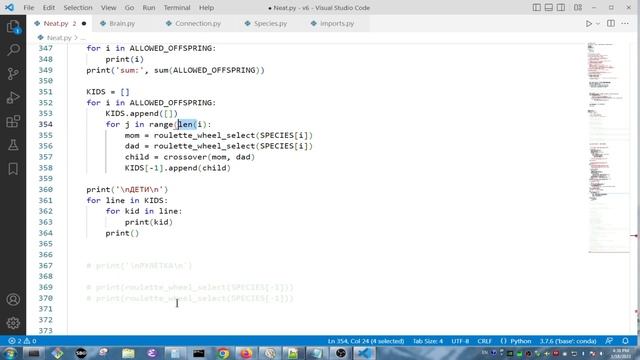
Task: Open the Run and Debug view
Action: pos(13,98)
